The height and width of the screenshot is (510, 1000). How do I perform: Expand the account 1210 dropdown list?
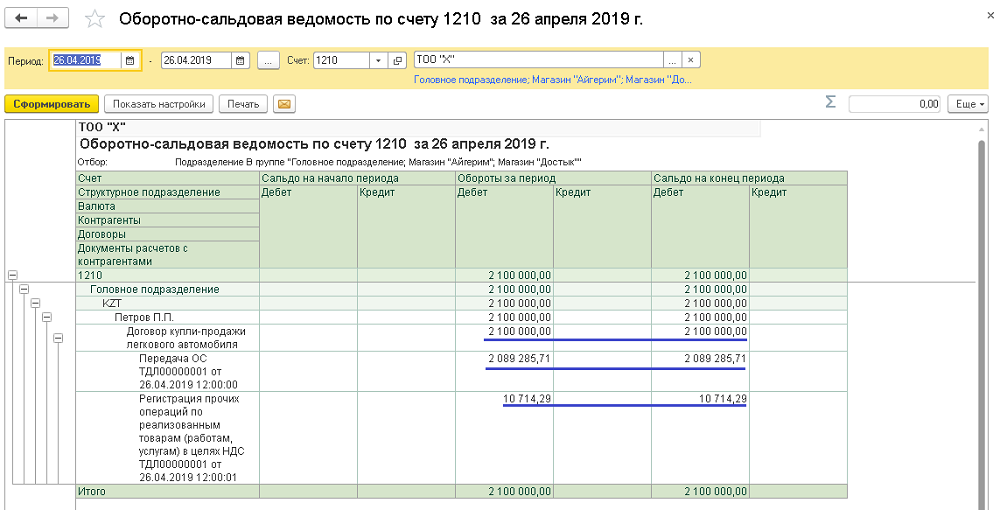[378, 60]
